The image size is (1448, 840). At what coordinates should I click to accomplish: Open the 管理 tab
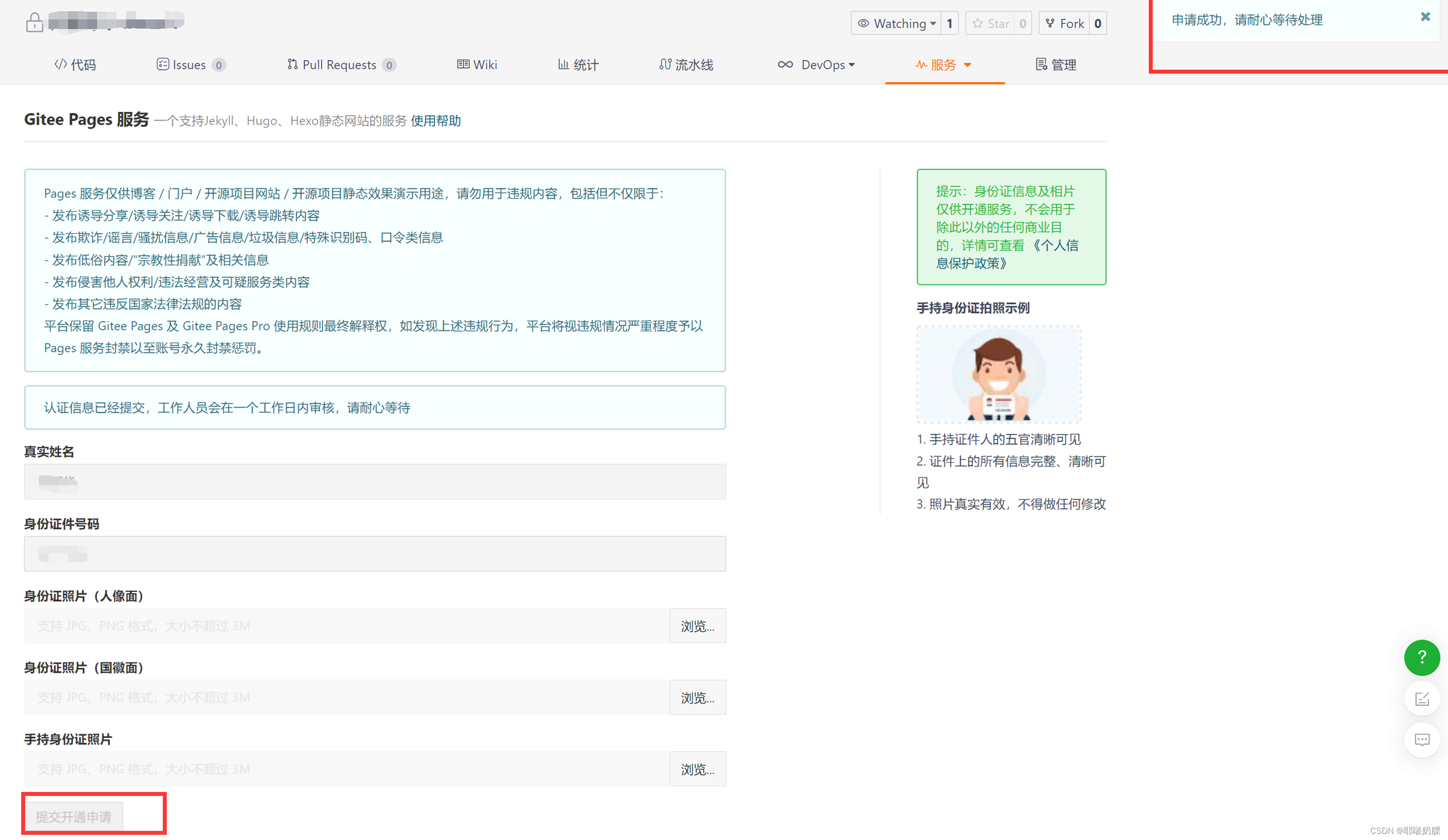tap(1056, 64)
